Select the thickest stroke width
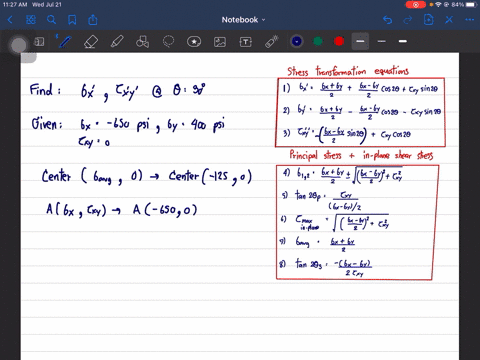The height and width of the screenshot is (360, 480). (x=403, y=41)
